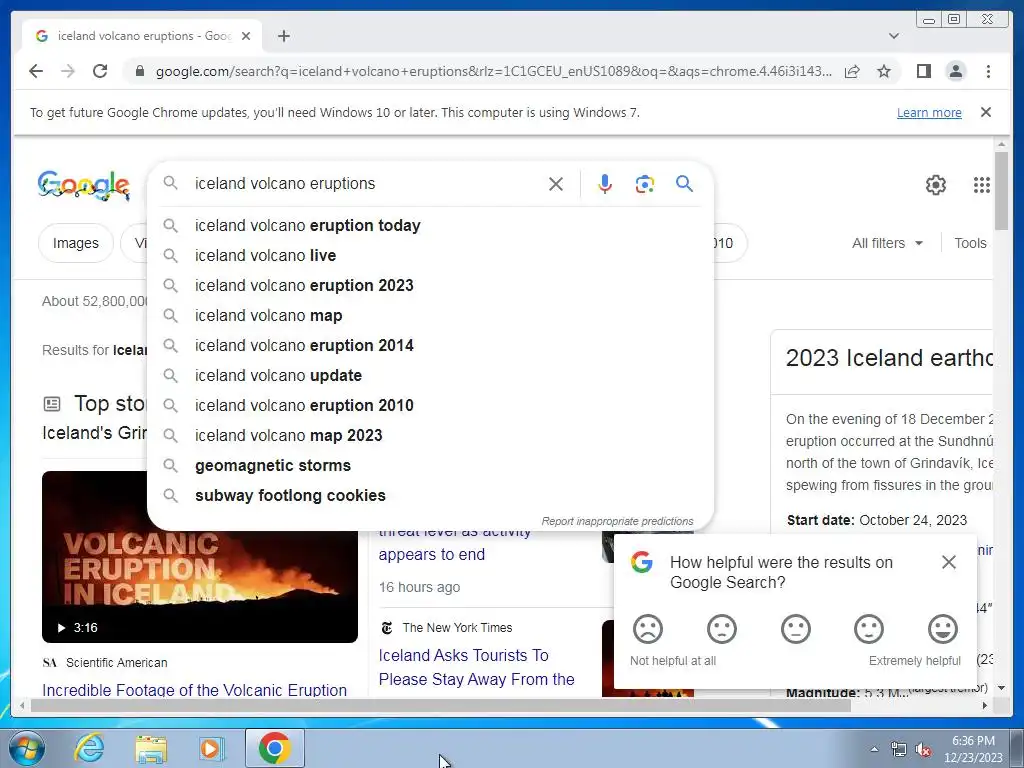The image size is (1024, 768).
Task: Close the Google feedback survey popup
Action: coord(948,562)
